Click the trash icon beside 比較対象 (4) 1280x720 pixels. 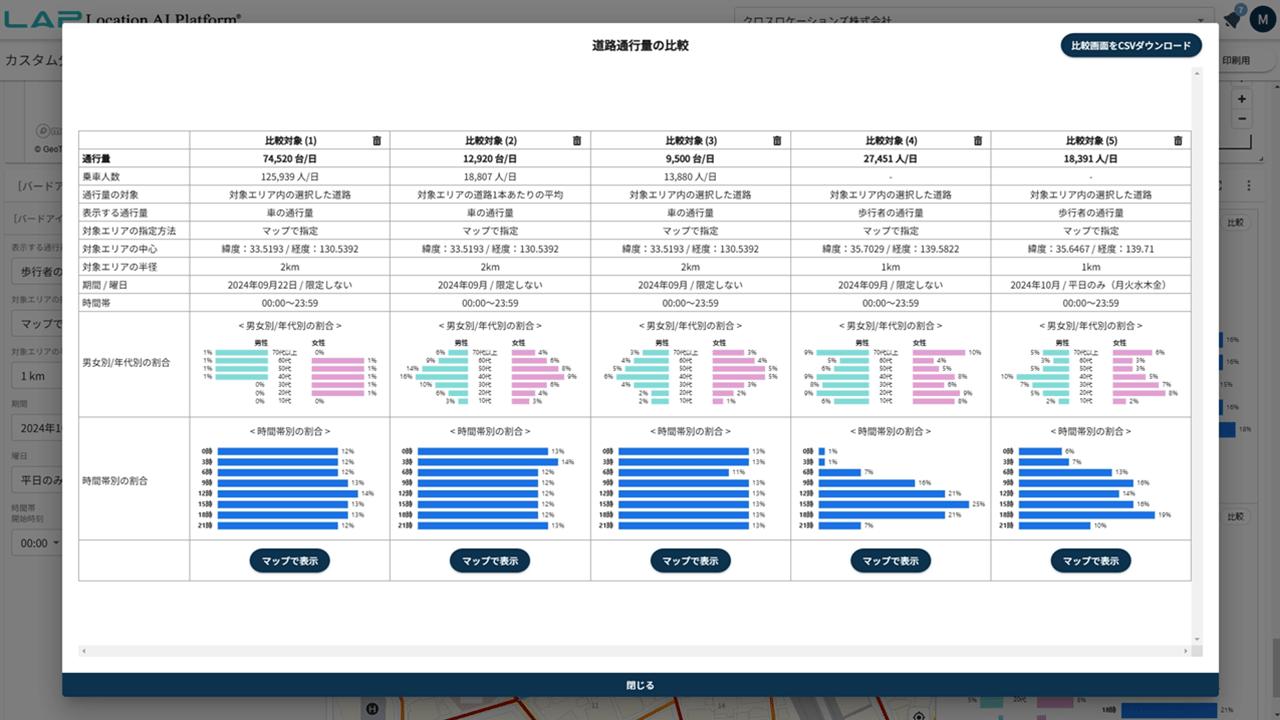[x=978, y=141]
